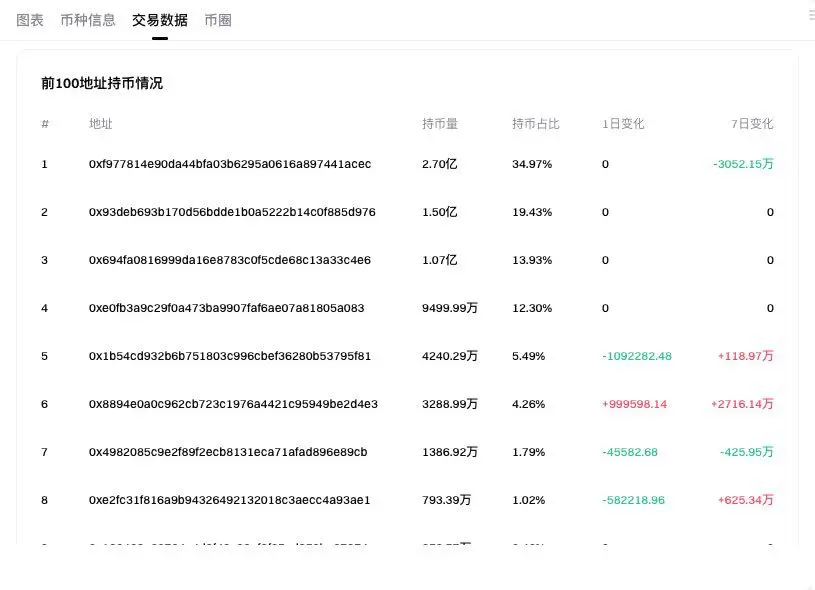Click holdings value 4240.29万
This screenshot has width=815, height=590.
(x=450, y=356)
